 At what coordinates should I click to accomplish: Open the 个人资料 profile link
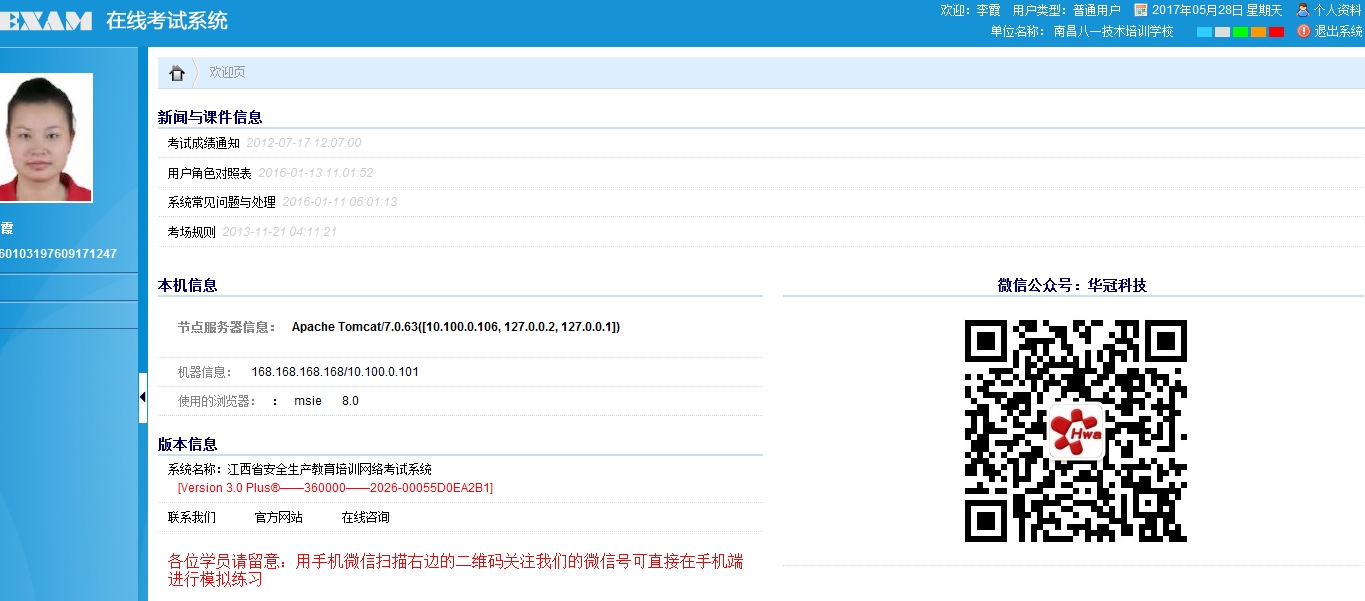click(1338, 10)
